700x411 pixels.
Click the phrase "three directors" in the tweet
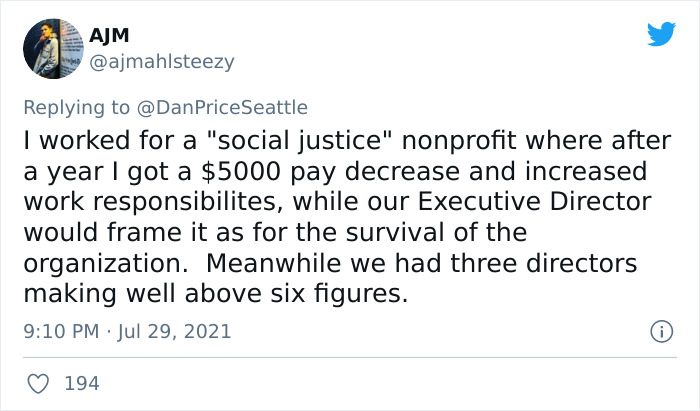coord(554,265)
